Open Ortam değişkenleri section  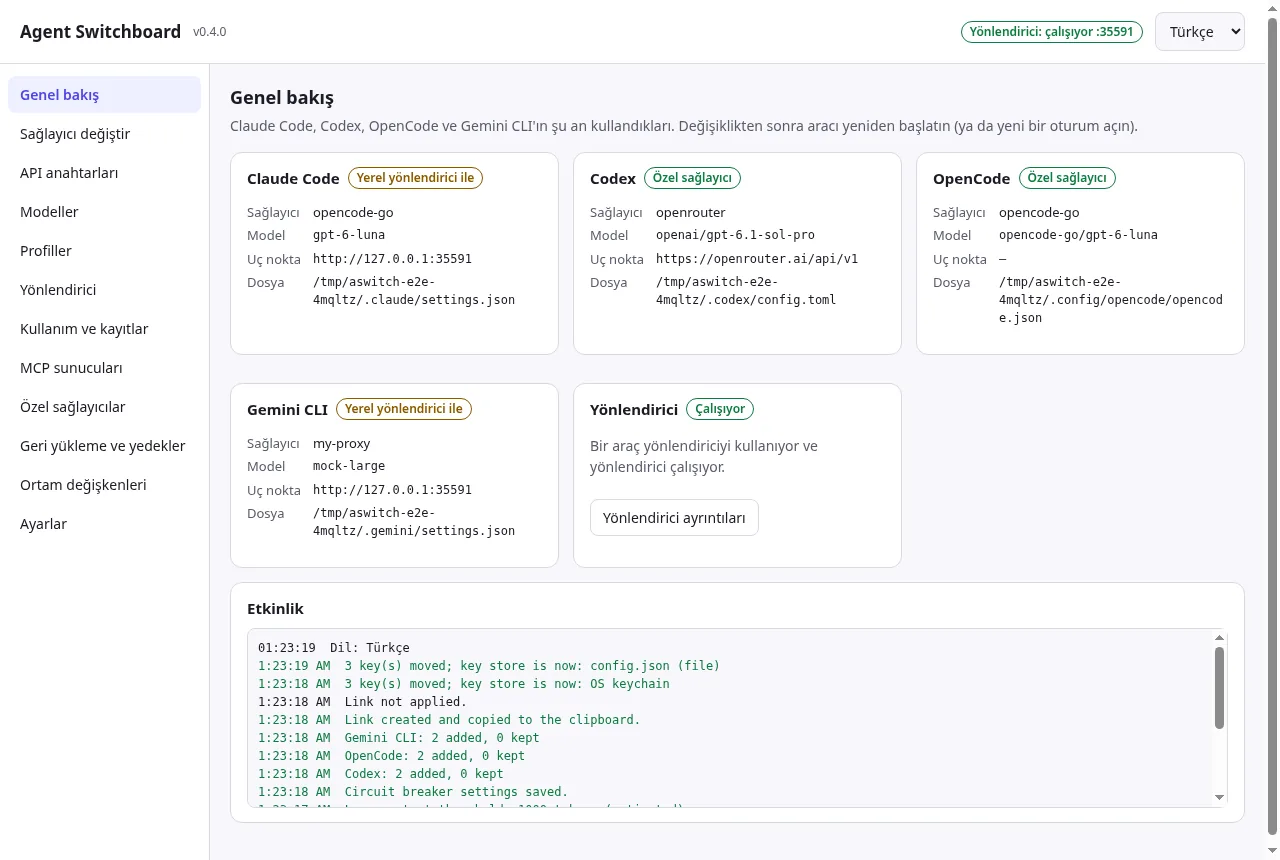point(104,485)
